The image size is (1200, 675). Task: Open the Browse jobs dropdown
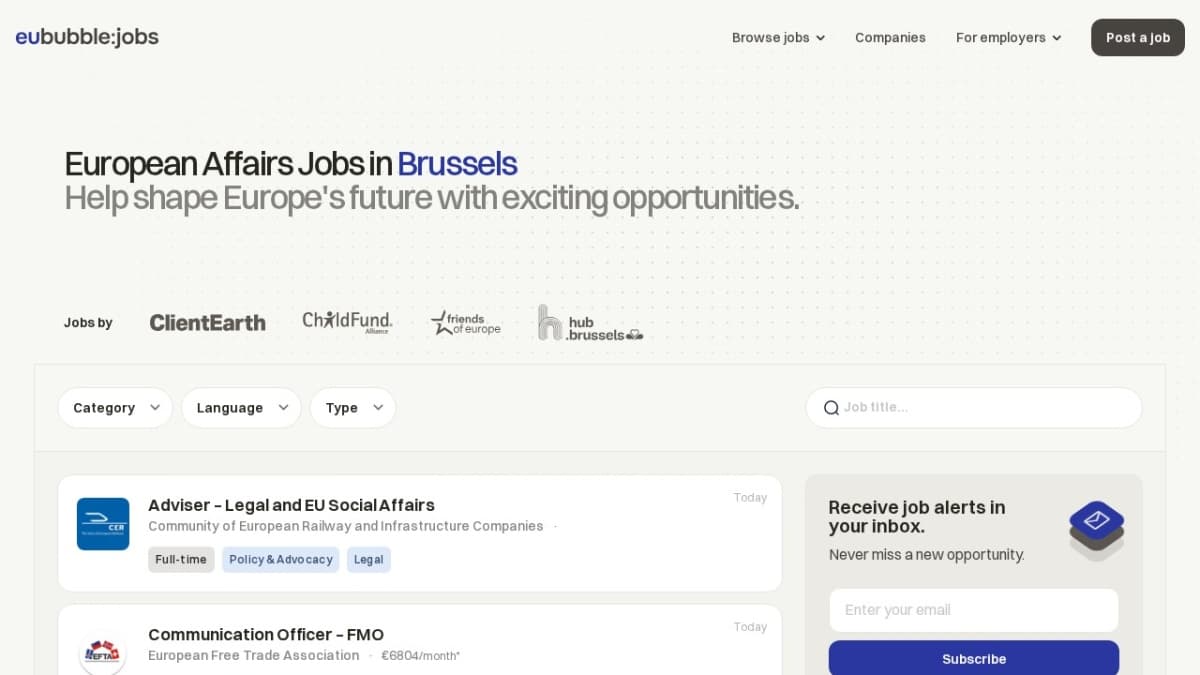[x=778, y=37]
